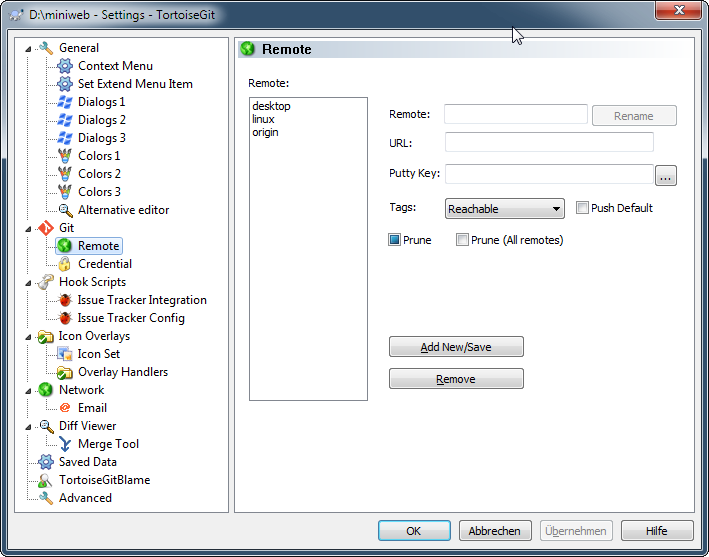Click the Colors 3 palette icon
The image size is (709, 557).
click(65, 192)
